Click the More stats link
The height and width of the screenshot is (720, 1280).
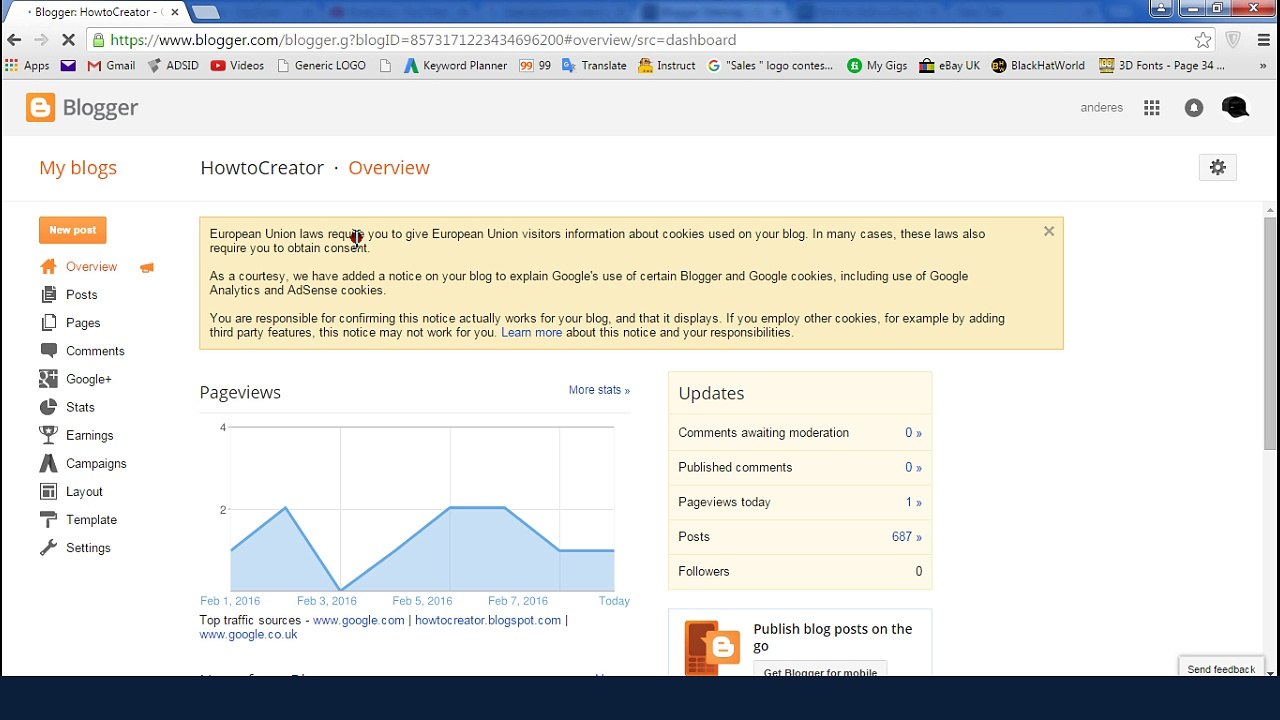click(x=599, y=390)
